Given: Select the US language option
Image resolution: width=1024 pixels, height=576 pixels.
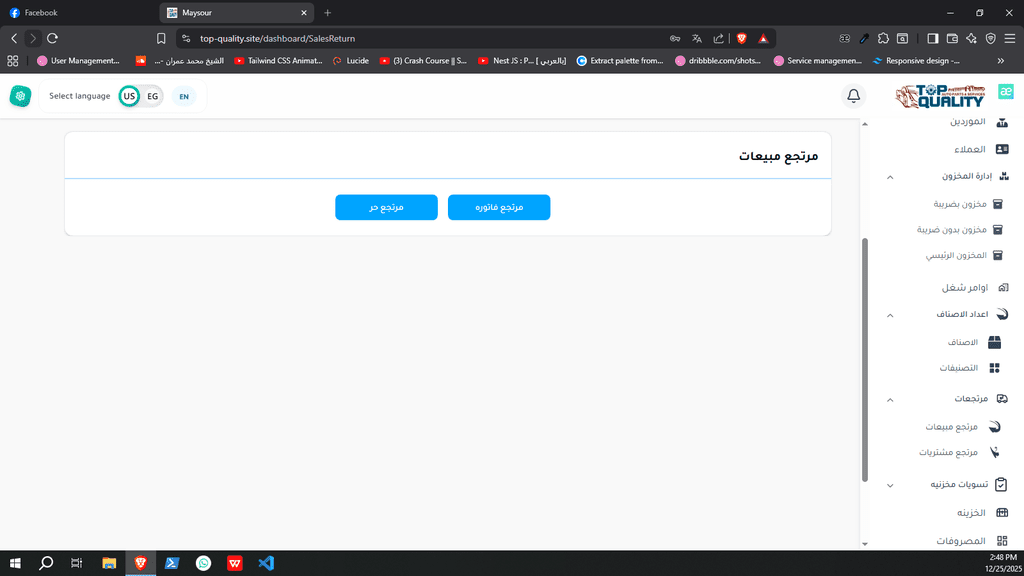Looking at the screenshot, I should 129,97.
